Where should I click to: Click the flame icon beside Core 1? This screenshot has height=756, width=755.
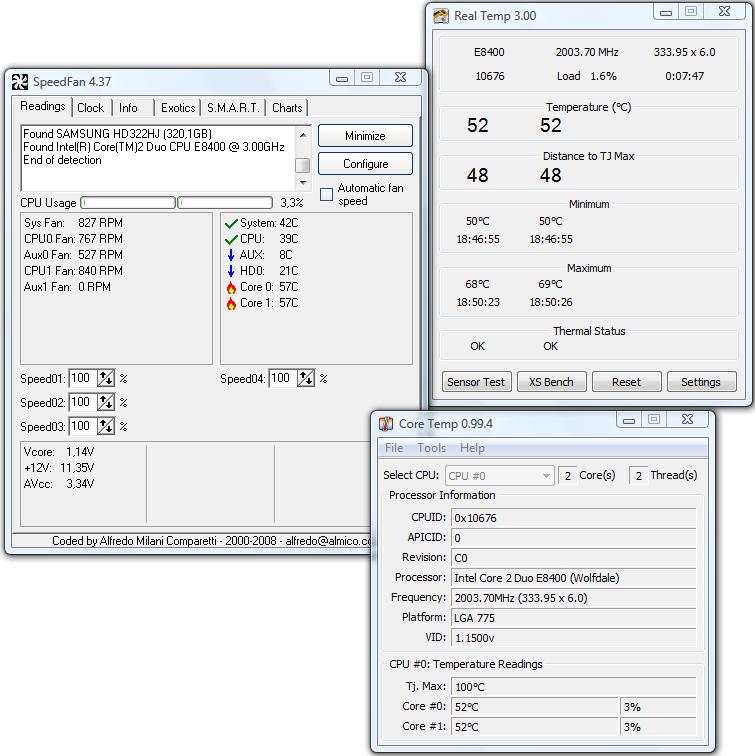(x=231, y=303)
